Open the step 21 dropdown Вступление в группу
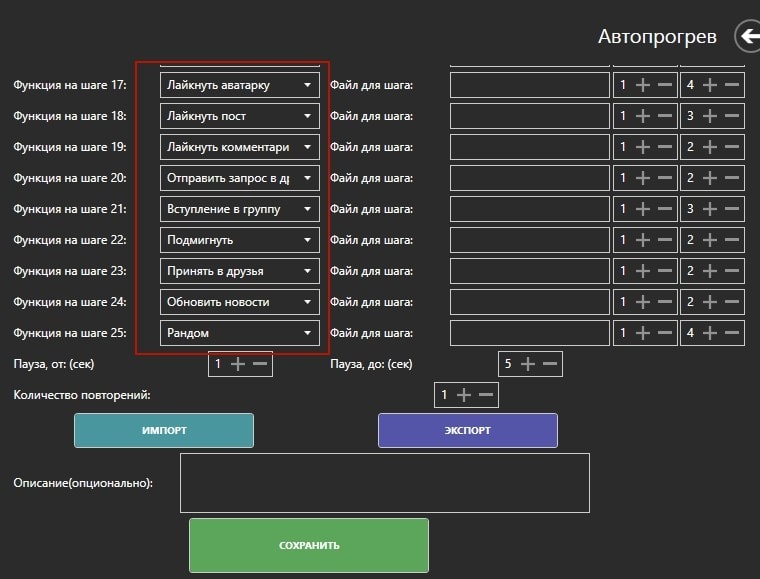The height and width of the screenshot is (579, 760). click(240, 210)
